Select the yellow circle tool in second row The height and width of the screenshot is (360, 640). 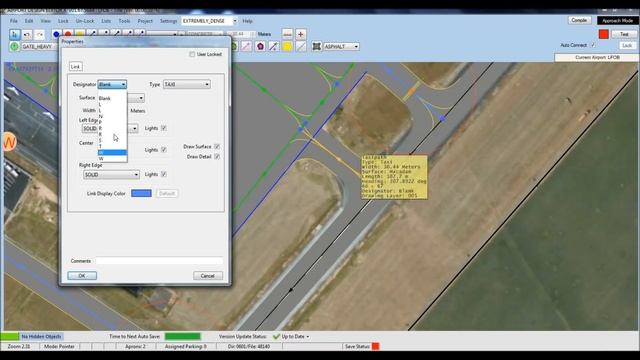coord(287,47)
